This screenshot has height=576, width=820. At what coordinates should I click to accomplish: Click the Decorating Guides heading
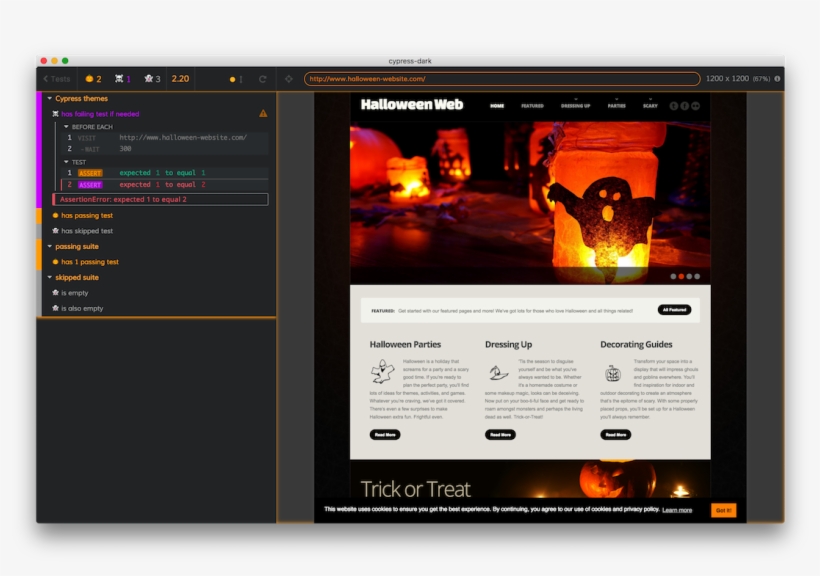click(x=636, y=344)
